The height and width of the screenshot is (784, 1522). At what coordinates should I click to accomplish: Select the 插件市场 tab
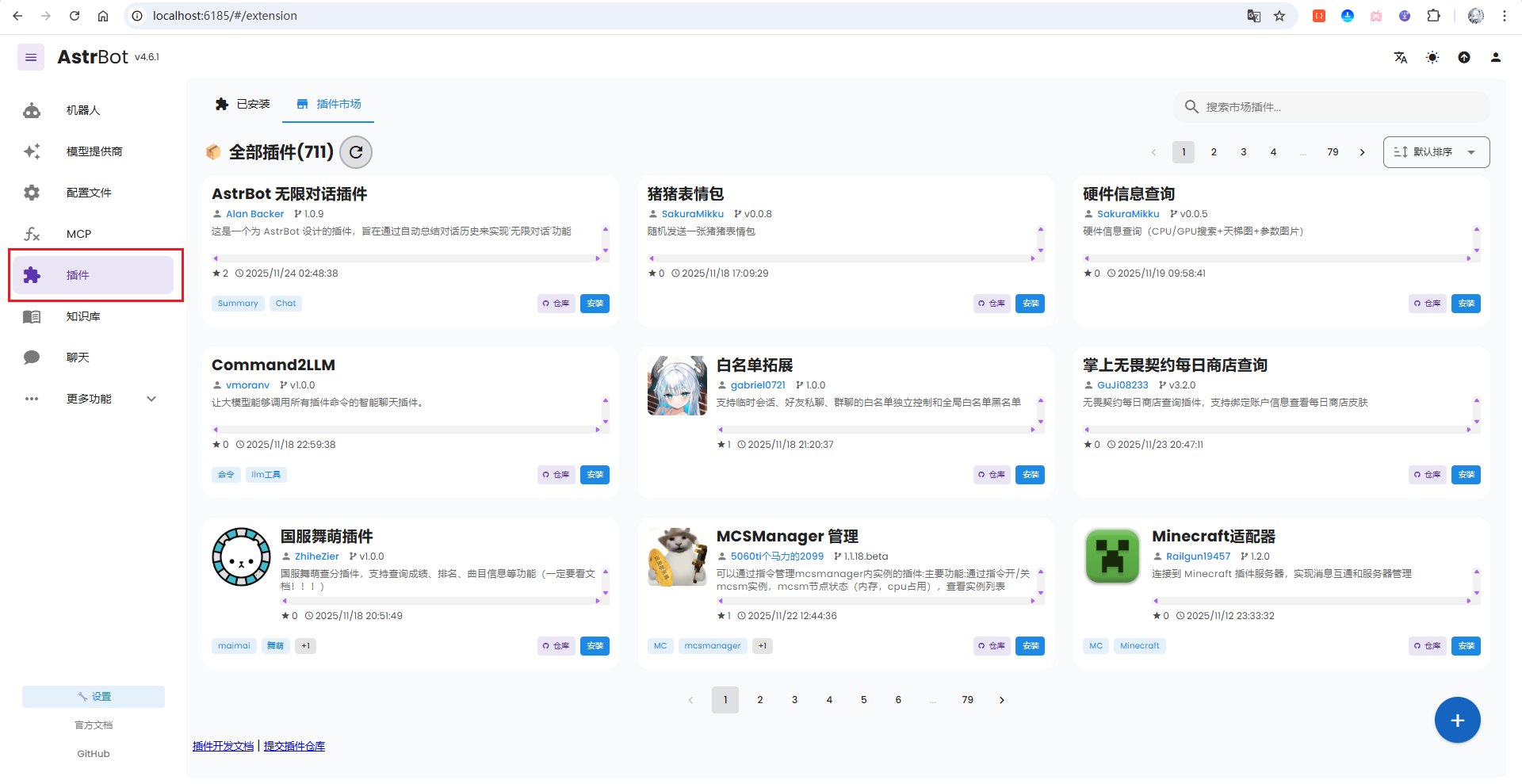pyautogui.click(x=328, y=104)
